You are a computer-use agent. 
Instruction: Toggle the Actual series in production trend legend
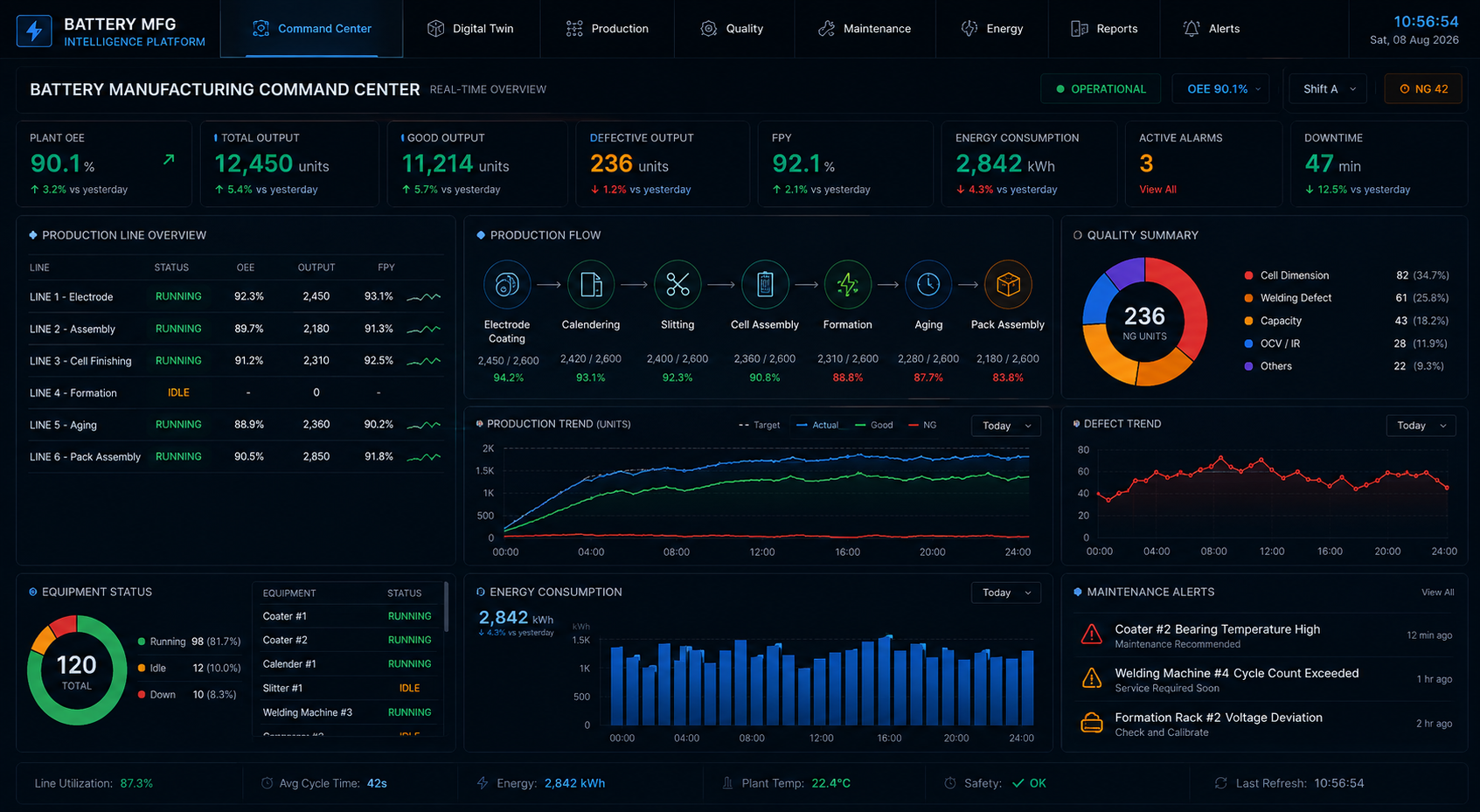817,426
